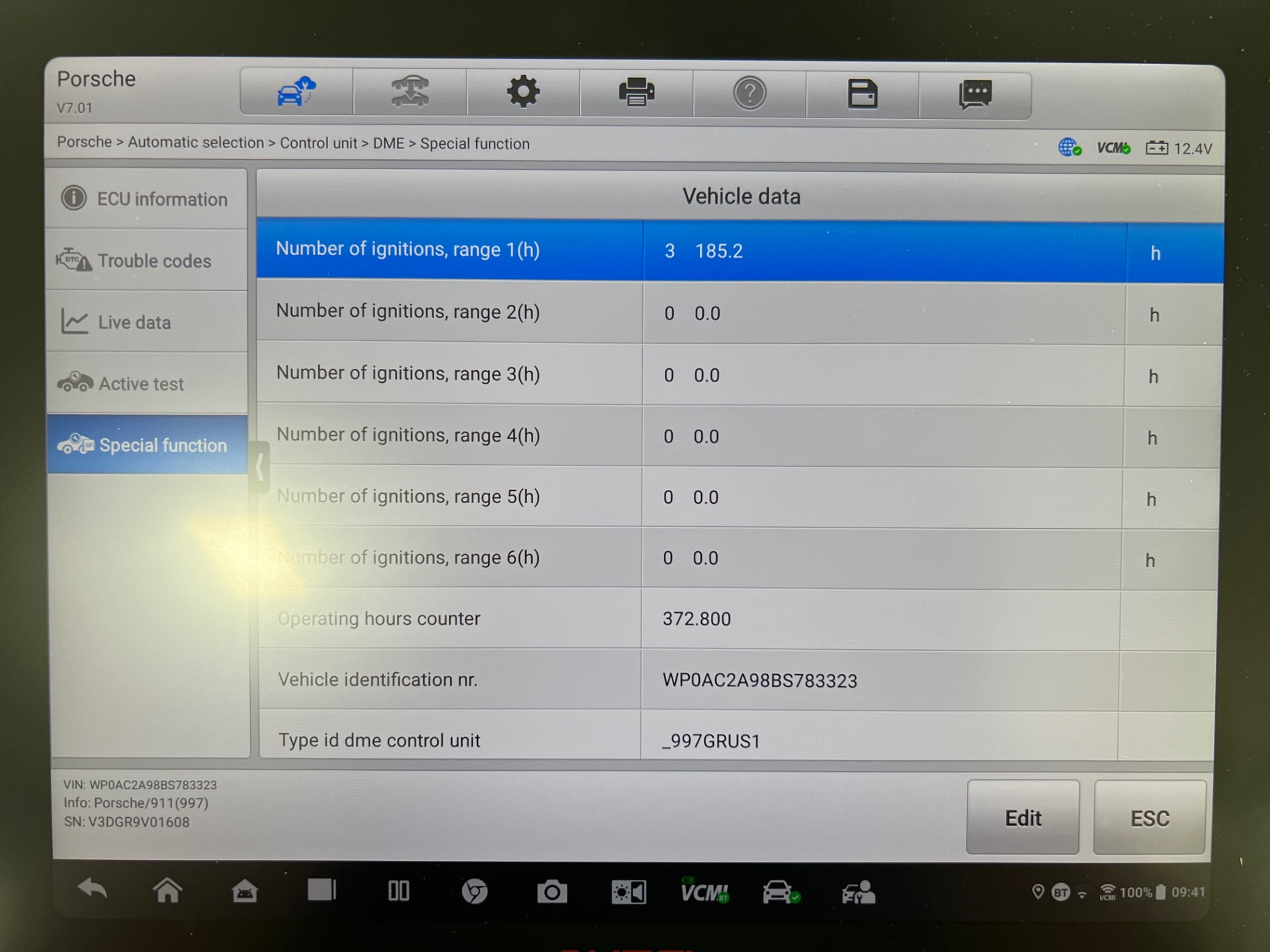Image resolution: width=1270 pixels, height=952 pixels.
Task: Save the data using the floppy disk icon
Action: [x=863, y=94]
